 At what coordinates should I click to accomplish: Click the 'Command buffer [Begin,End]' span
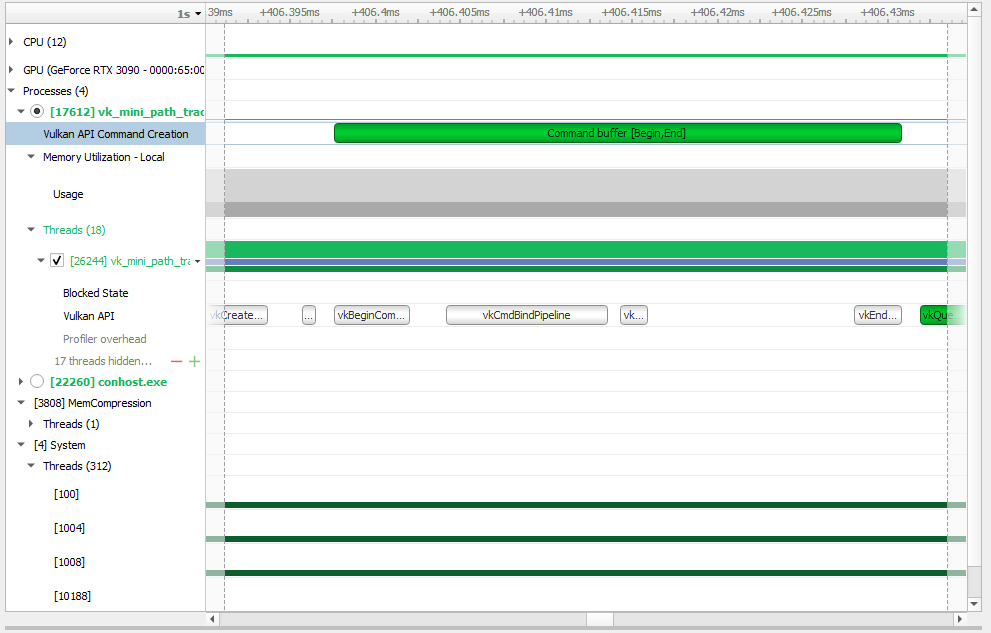pyautogui.click(x=617, y=132)
